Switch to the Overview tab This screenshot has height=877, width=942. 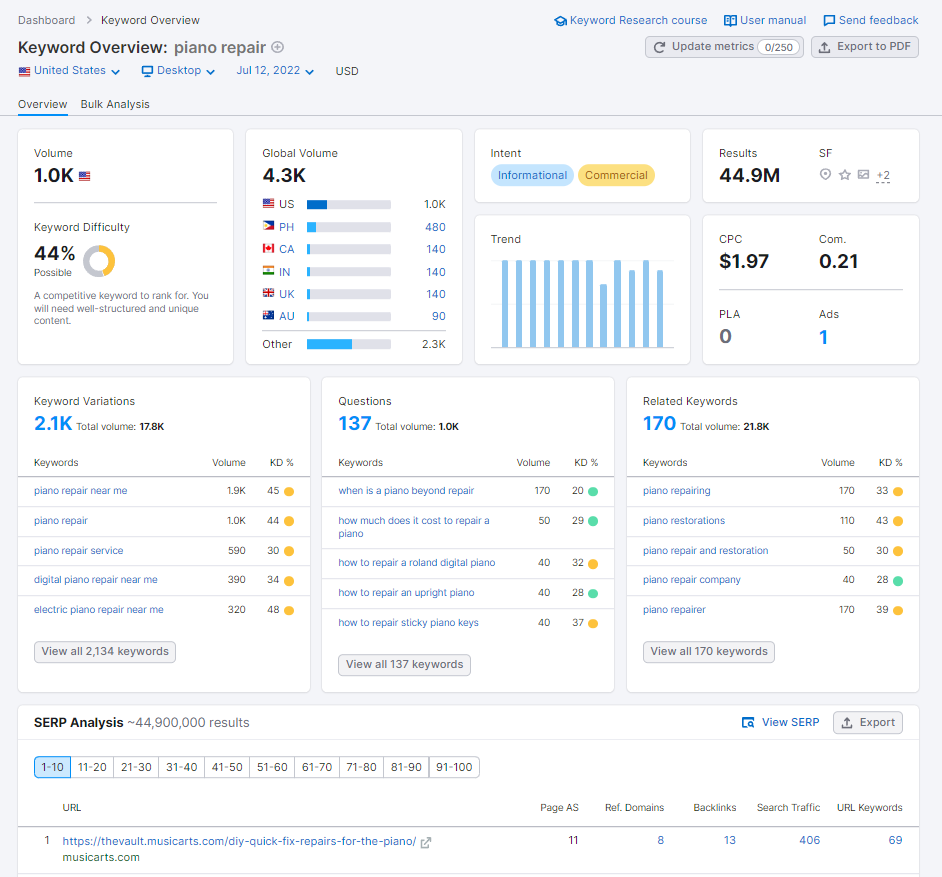pos(43,104)
